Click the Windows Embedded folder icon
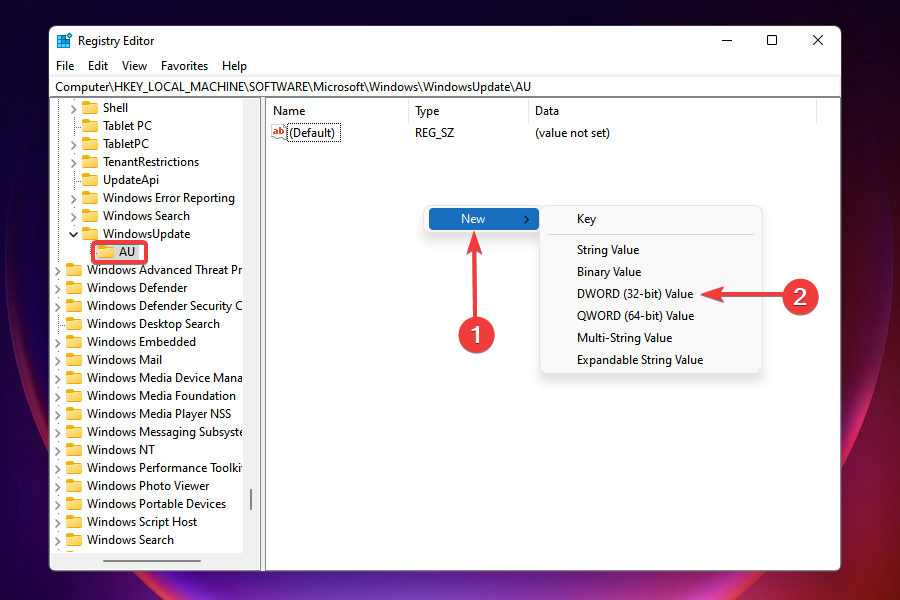 [74, 342]
